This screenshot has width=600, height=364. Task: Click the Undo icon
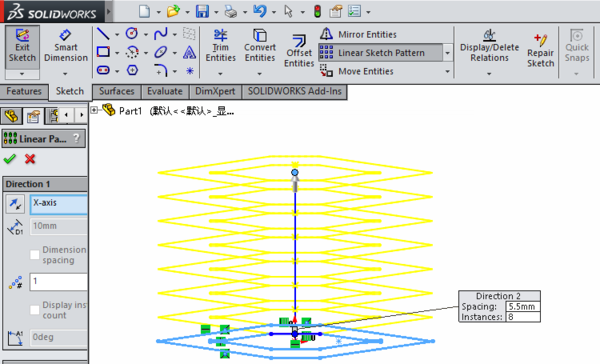[x=260, y=11]
